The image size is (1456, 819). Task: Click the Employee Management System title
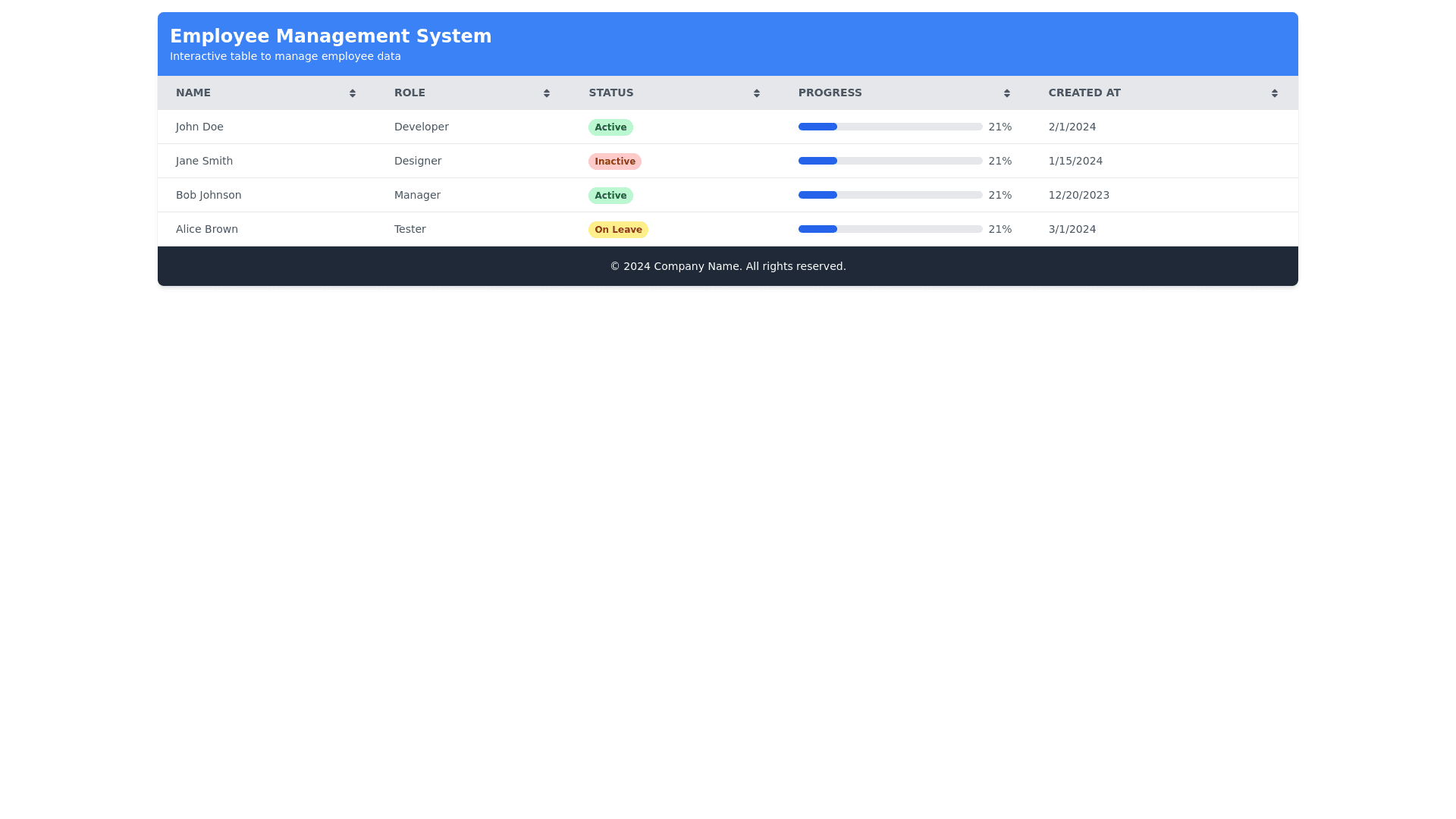(x=331, y=36)
